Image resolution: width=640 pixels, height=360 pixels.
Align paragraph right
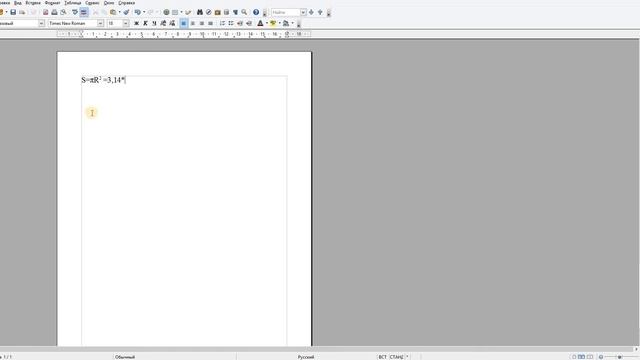coord(202,23)
